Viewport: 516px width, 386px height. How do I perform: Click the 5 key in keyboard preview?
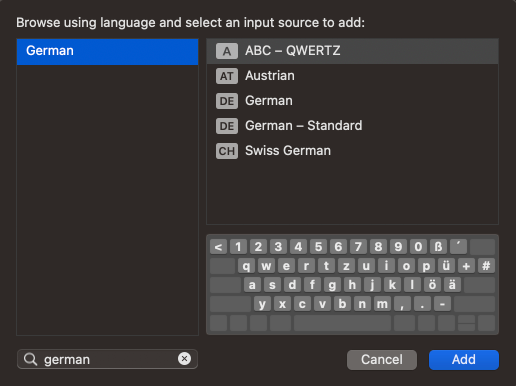click(x=318, y=247)
